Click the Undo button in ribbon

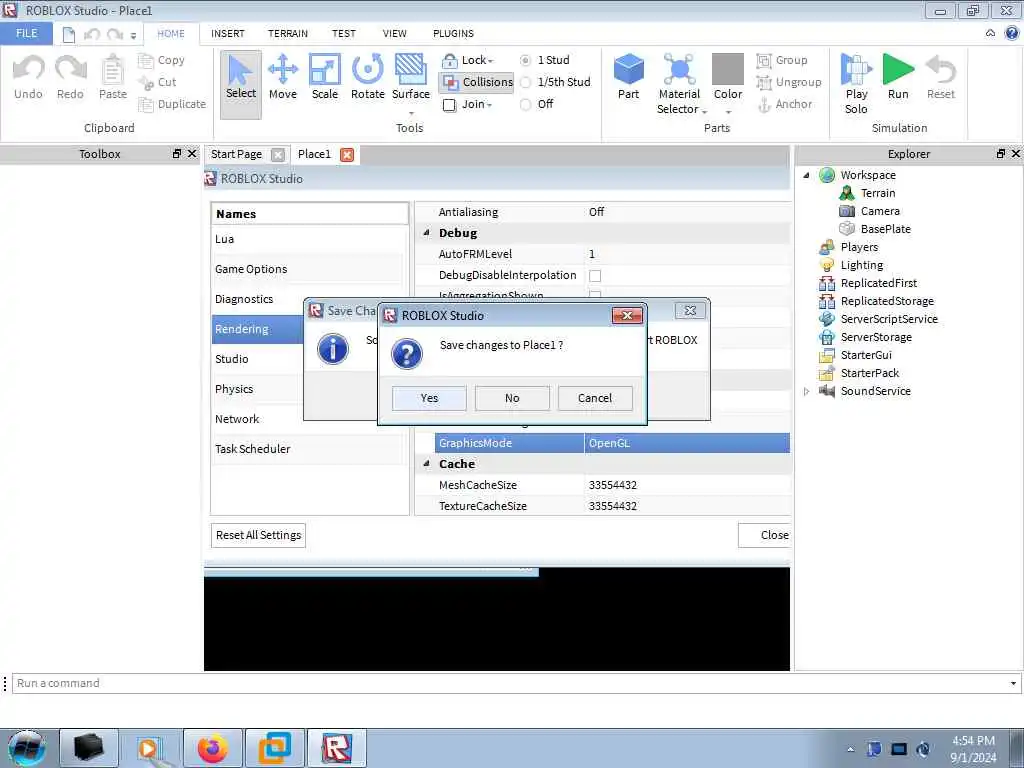(x=28, y=77)
